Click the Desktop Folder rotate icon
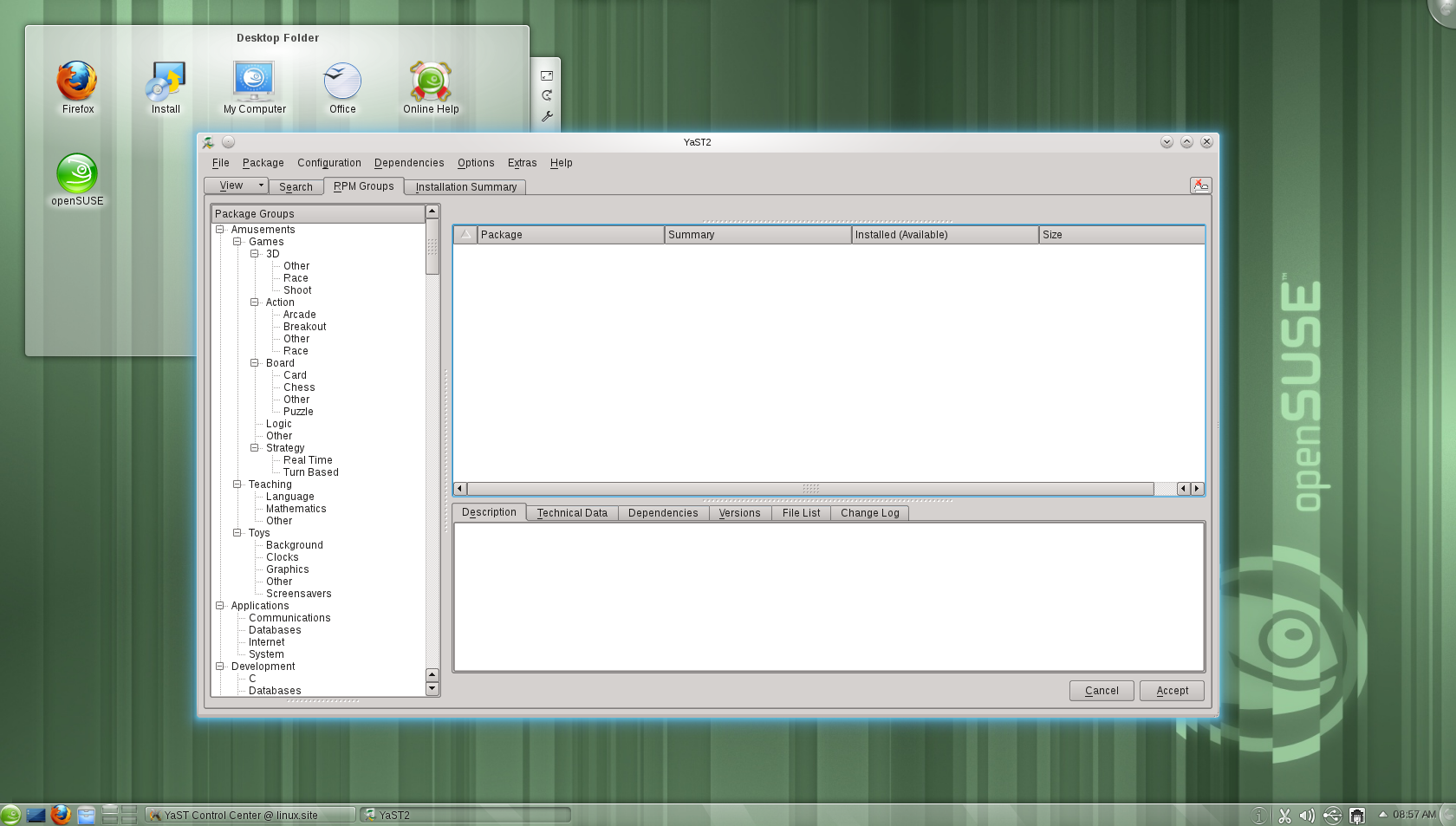The height and width of the screenshot is (826, 1456). pos(547,95)
